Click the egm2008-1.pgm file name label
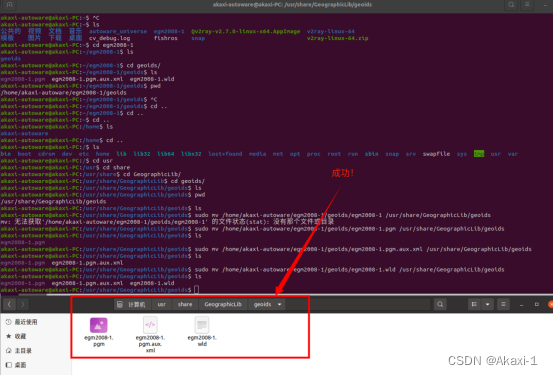The width and height of the screenshot is (553, 375). [99, 341]
